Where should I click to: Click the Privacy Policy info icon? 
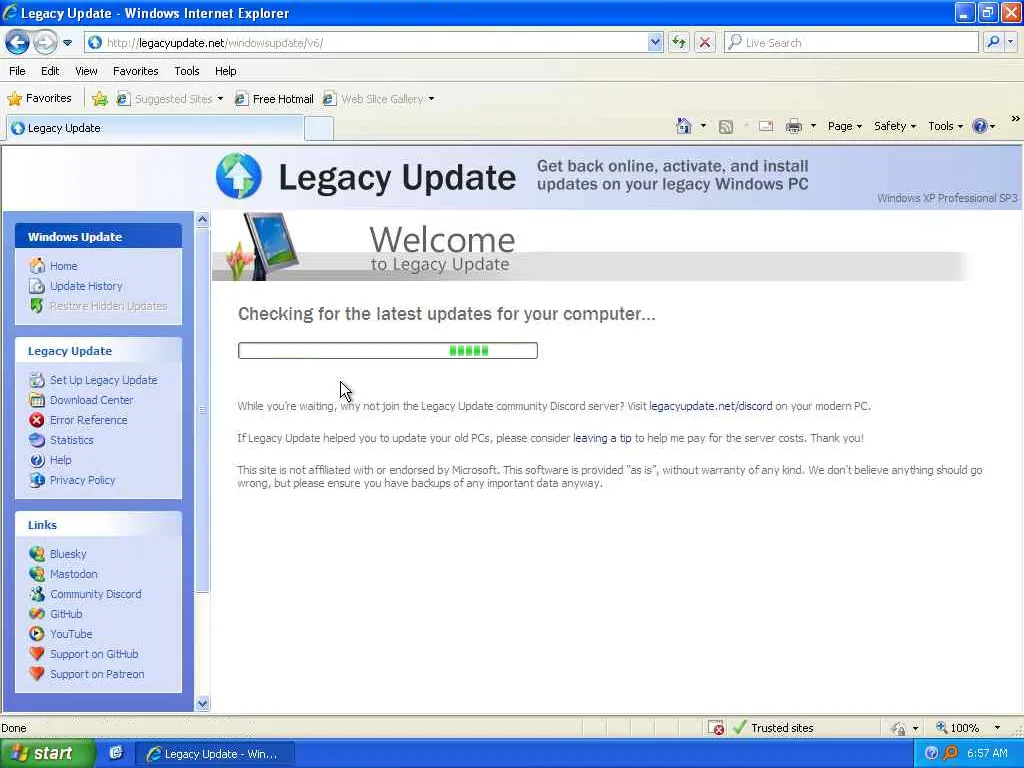37,481
